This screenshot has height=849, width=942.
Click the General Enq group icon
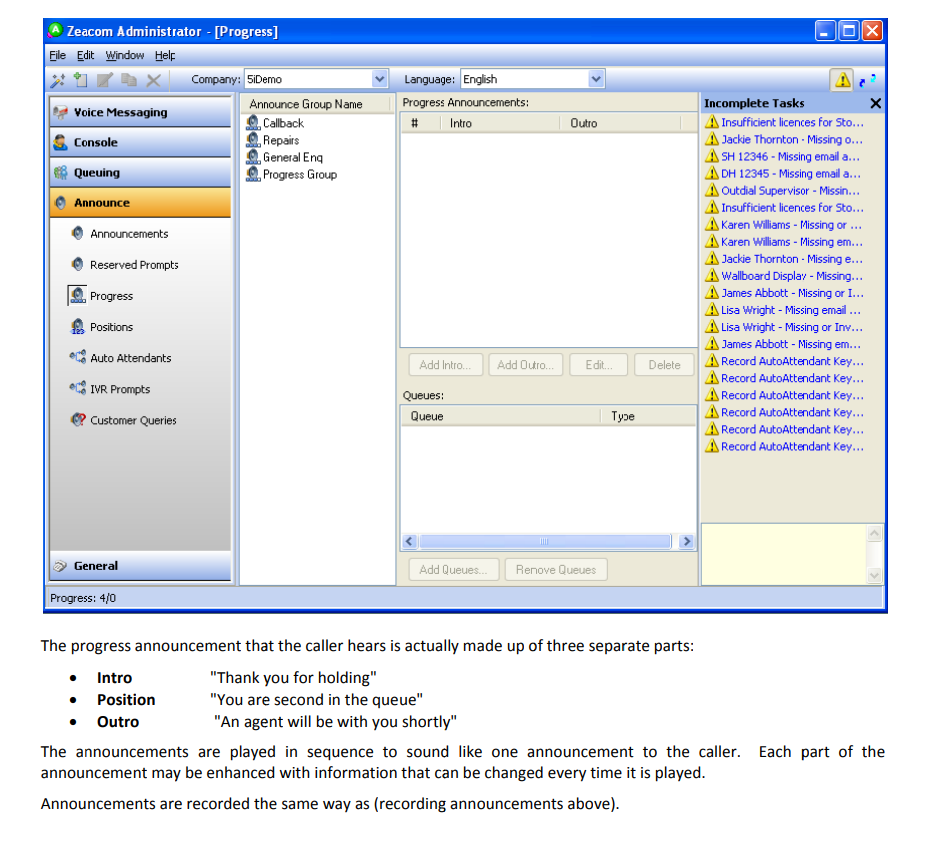click(x=253, y=157)
